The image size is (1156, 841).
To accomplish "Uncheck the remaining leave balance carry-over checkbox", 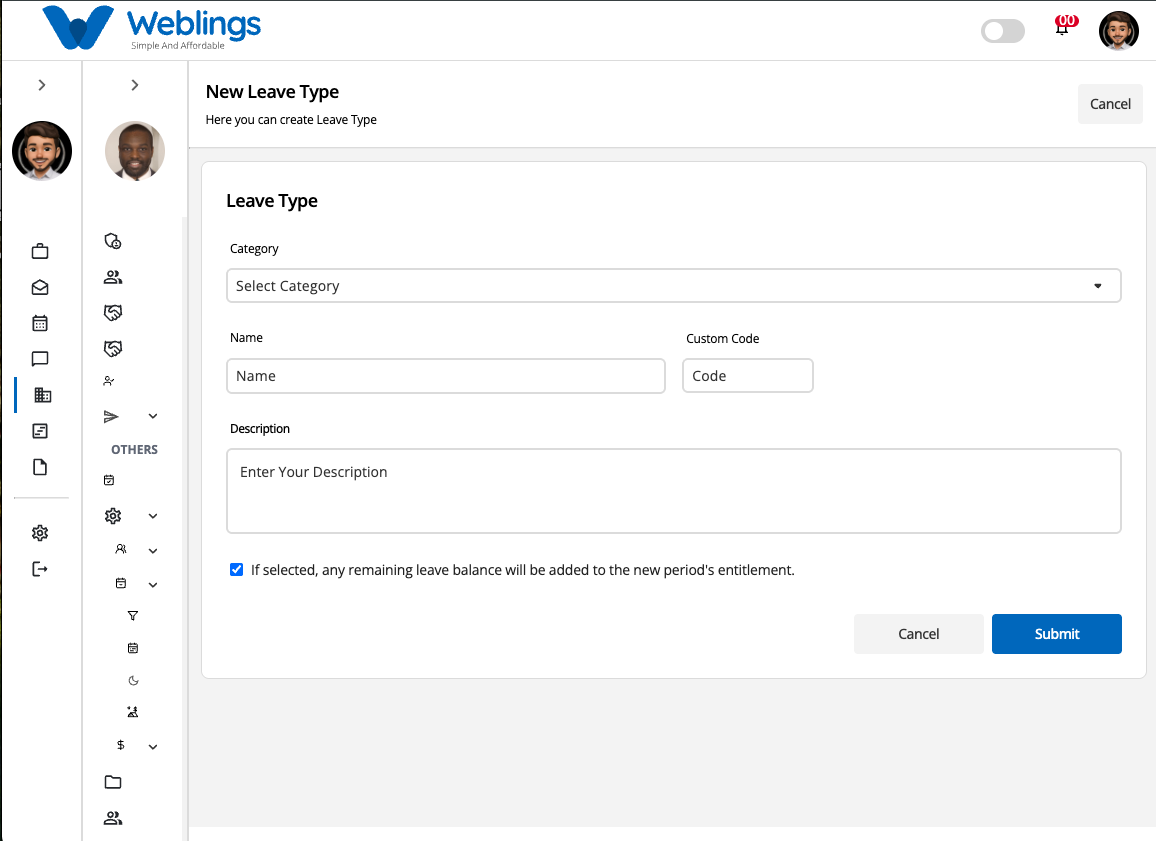I will click(x=237, y=570).
